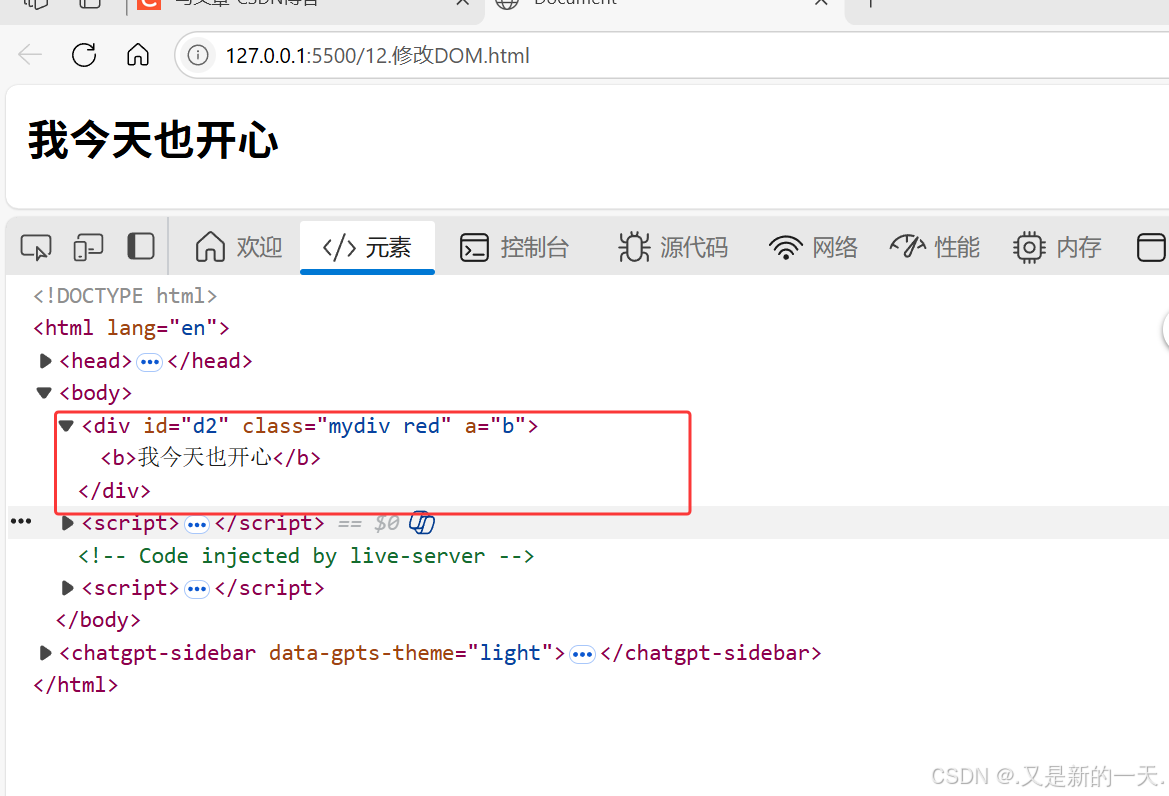Screen dimensions: 1169x796
Task: Go to the browser home page icon
Action: point(138,54)
